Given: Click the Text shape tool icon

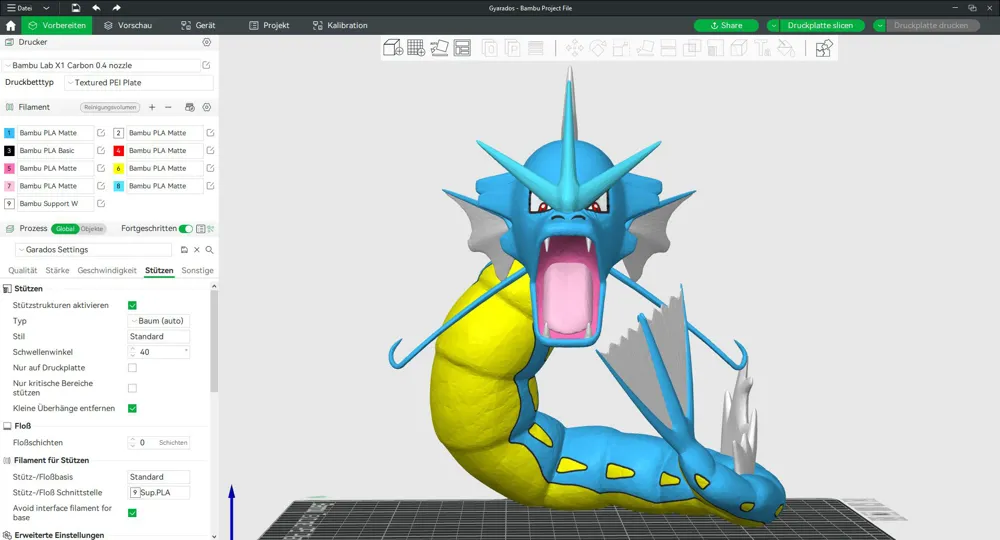Looking at the screenshot, I should click(762, 48).
